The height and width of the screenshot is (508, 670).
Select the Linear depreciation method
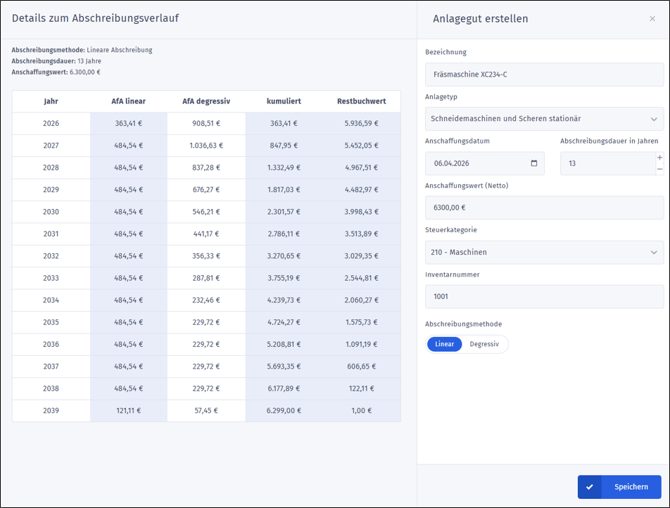coord(444,344)
